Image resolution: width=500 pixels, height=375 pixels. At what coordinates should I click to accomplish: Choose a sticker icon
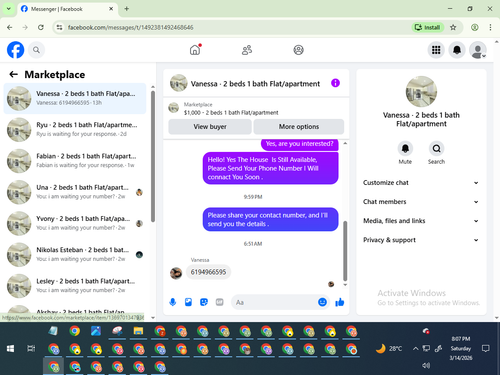click(x=204, y=302)
